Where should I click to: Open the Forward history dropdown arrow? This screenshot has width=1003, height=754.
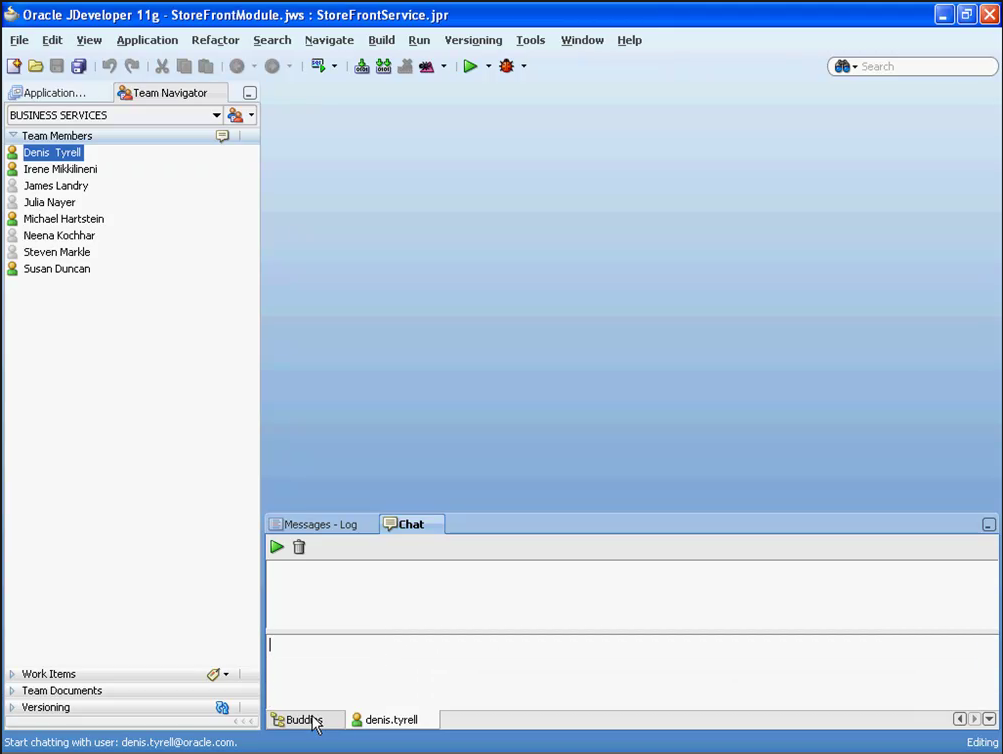[289, 66]
